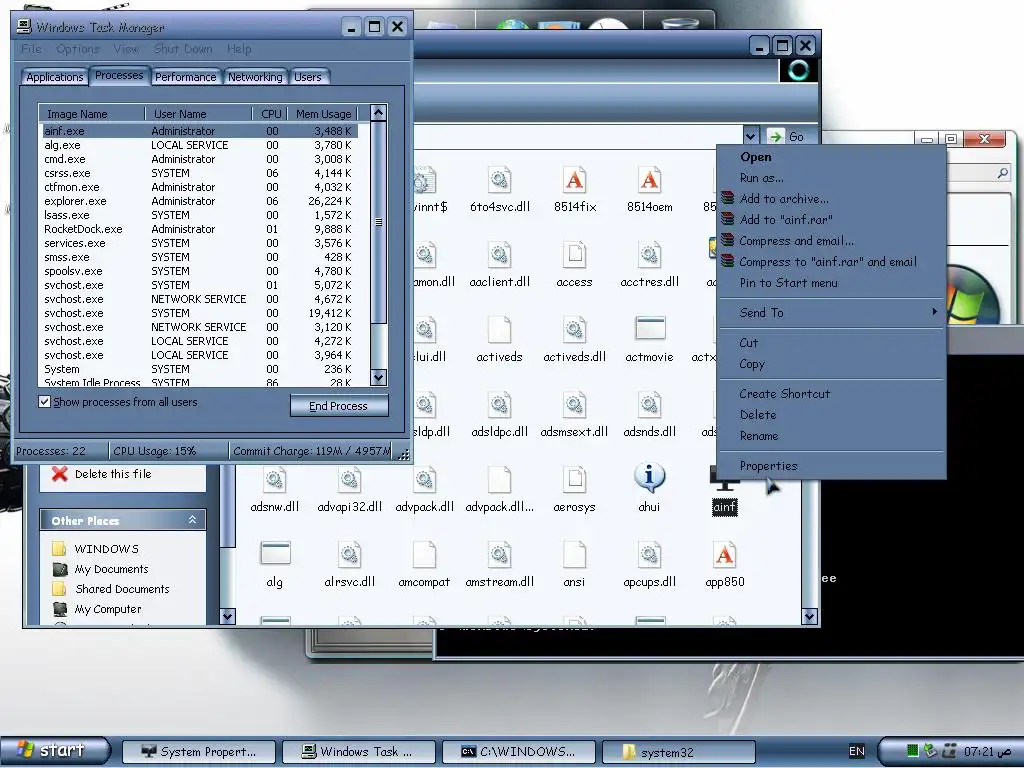Click the Mem Usage column header
The height and width of the screenshot is (768, 1024).
(323, 114)
